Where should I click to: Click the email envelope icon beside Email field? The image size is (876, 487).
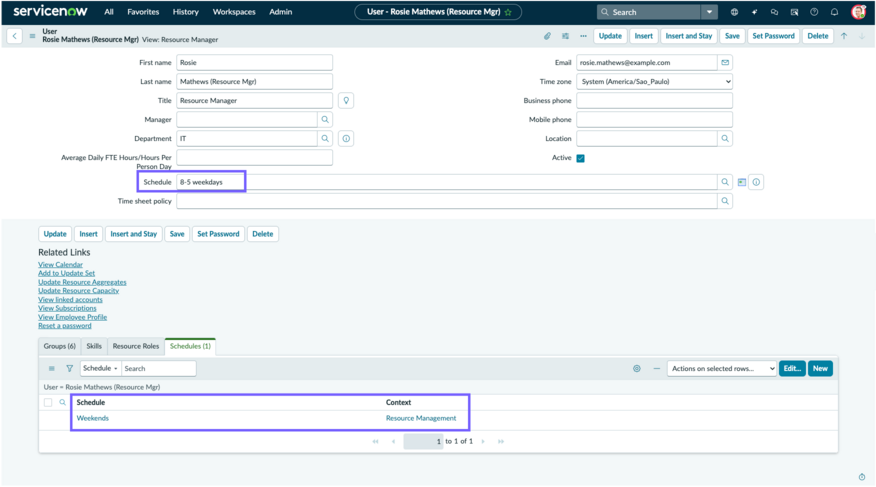725,63
